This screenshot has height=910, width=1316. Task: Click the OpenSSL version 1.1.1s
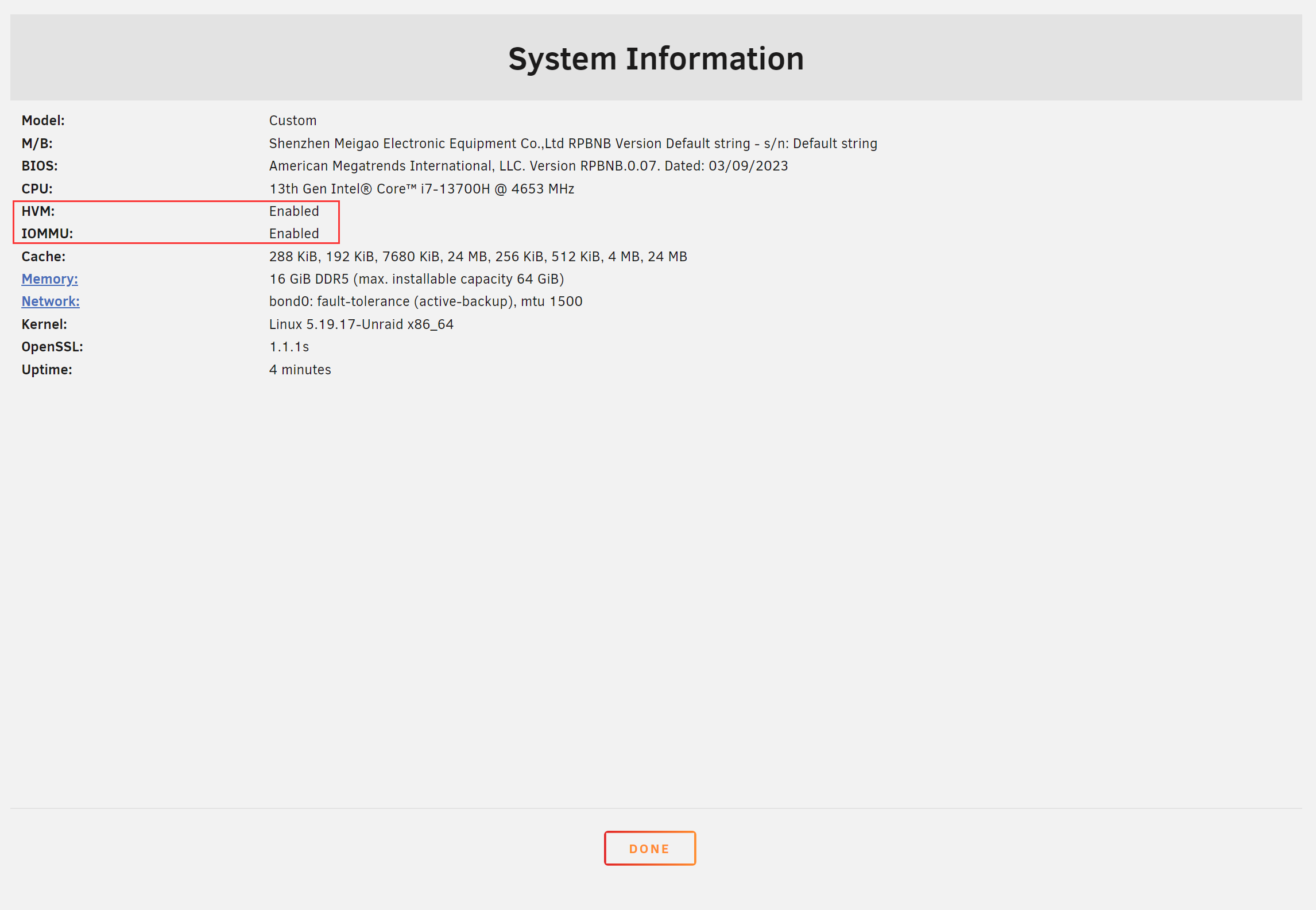[289, 347]
